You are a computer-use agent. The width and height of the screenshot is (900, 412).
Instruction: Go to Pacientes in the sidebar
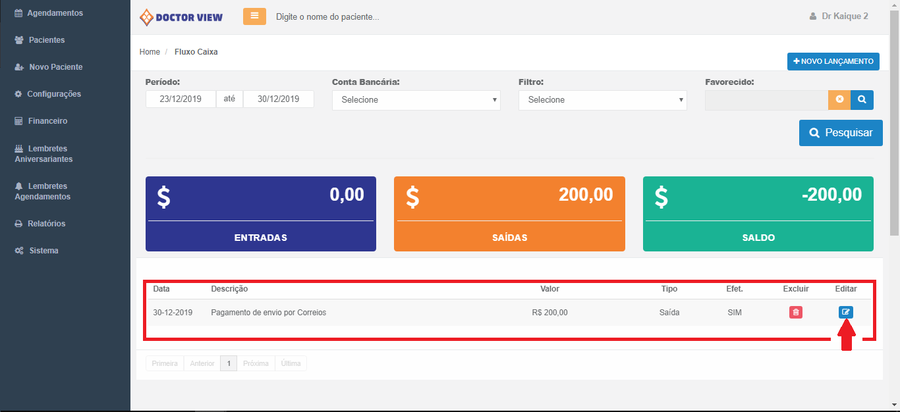coord(47,40)
